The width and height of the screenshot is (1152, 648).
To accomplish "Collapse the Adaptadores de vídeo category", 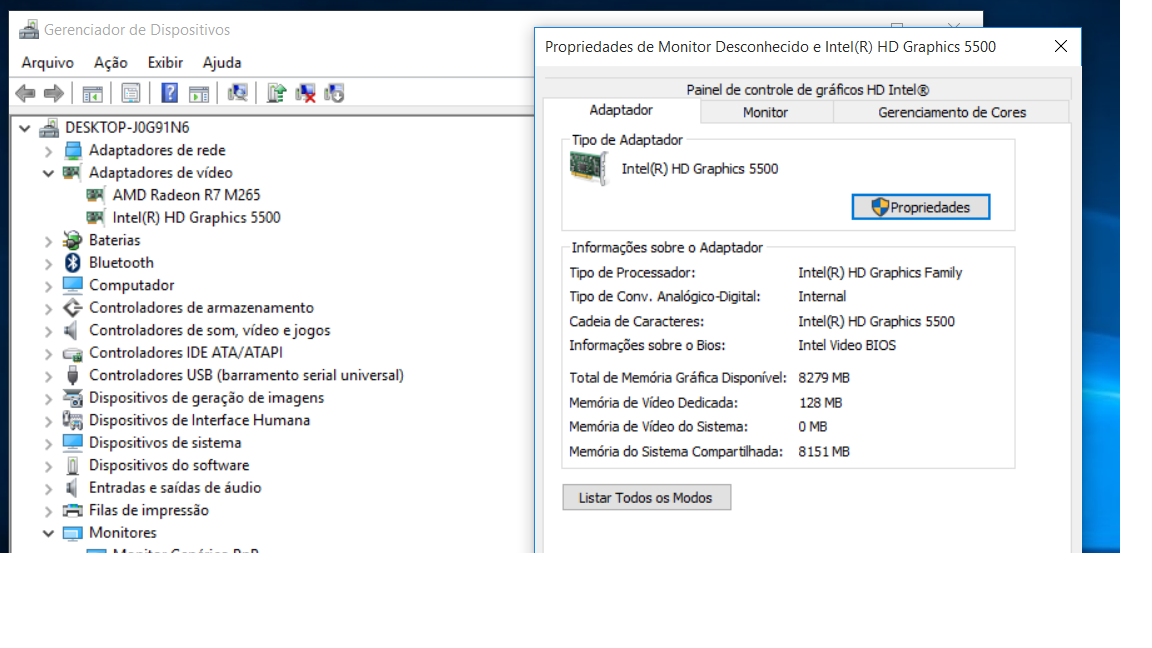I will [x=48, y=173].
